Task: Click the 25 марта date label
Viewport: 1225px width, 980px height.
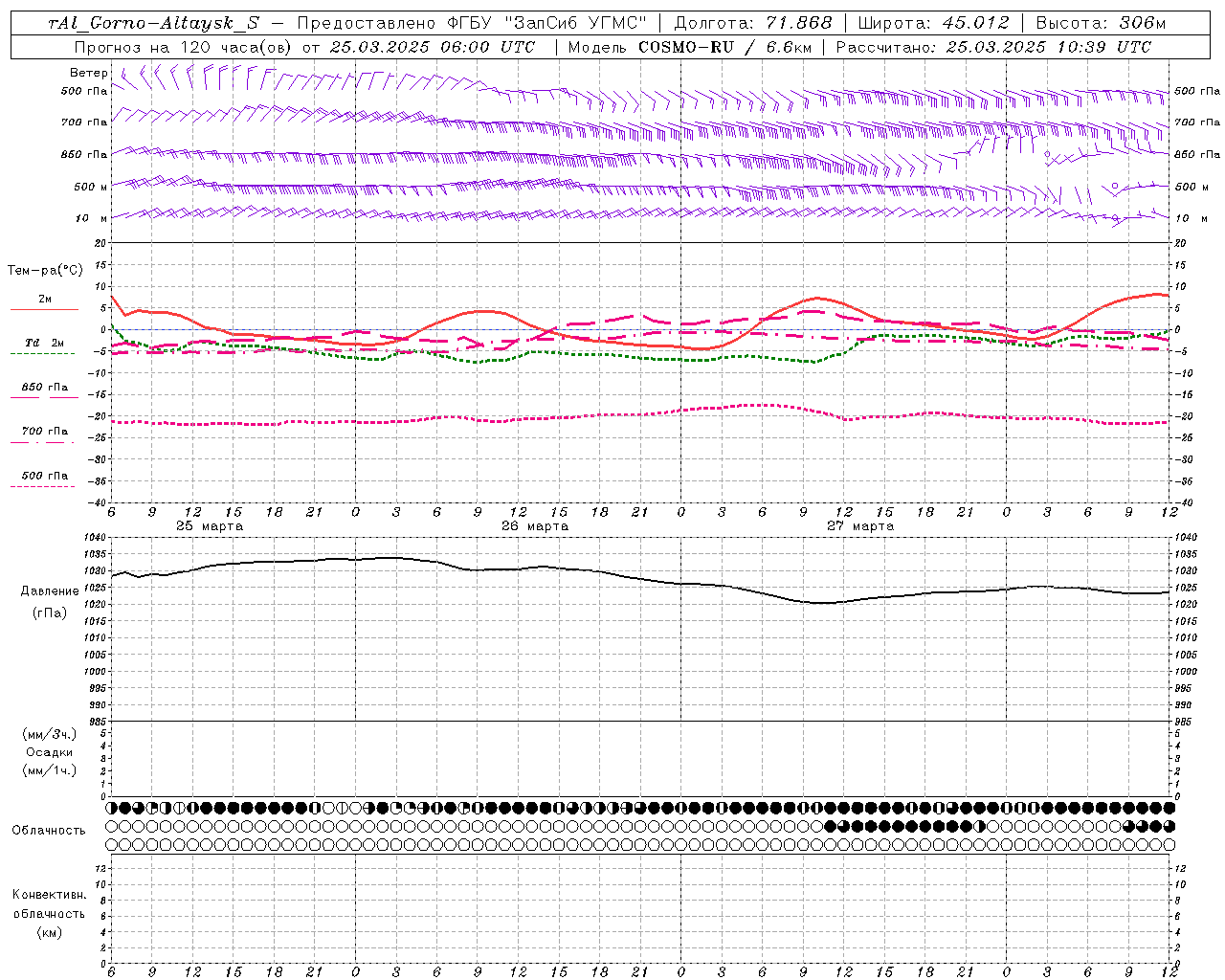Action: point(210,526)
